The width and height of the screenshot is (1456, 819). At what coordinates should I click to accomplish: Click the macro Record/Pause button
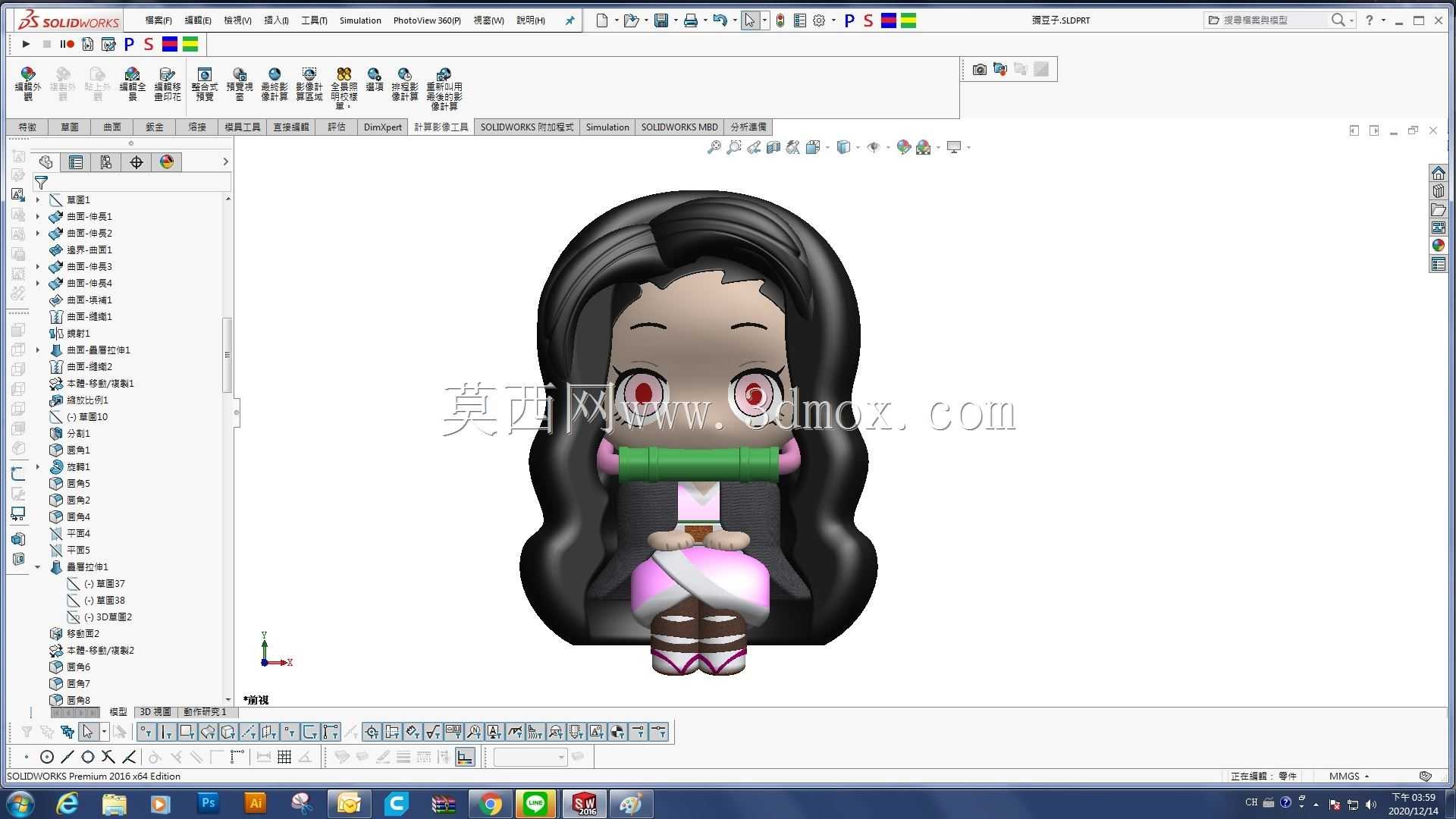(67, 44)
